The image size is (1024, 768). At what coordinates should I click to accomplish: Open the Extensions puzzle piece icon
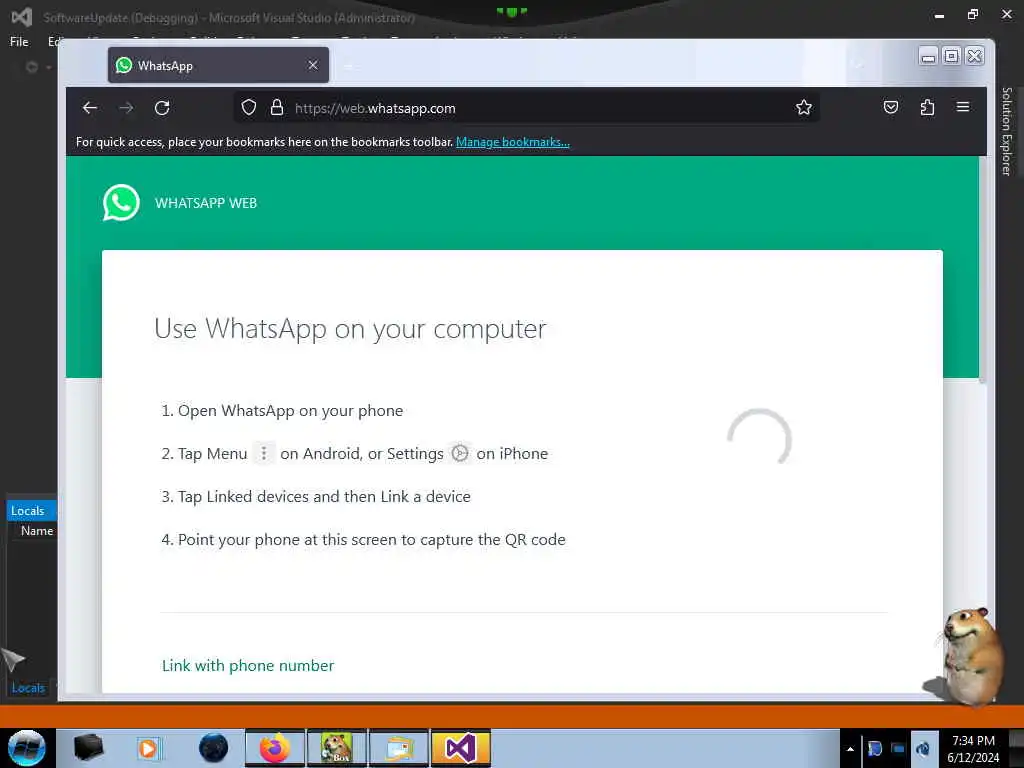[x=927, y=107]
